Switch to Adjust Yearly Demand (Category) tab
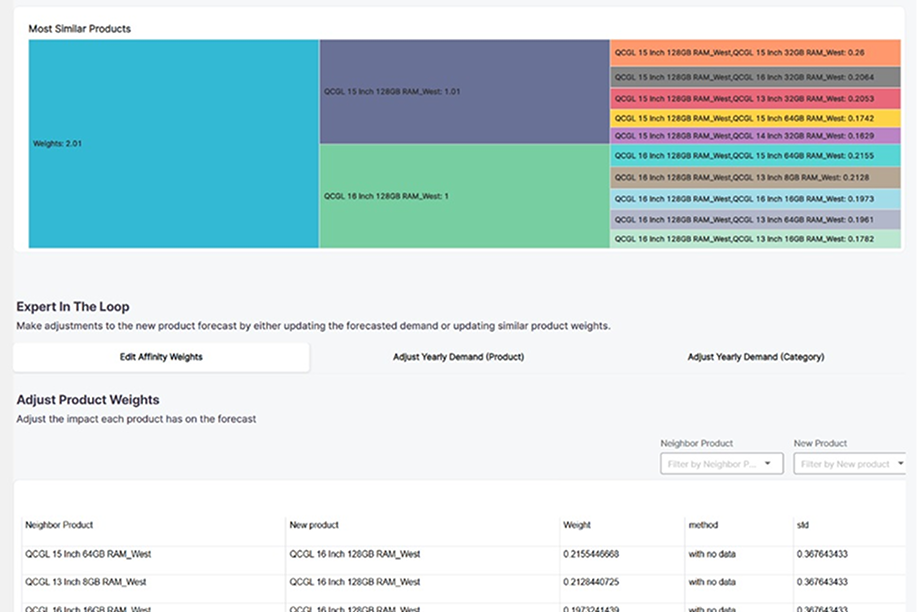The image size is (917, 612). point(756,357)
